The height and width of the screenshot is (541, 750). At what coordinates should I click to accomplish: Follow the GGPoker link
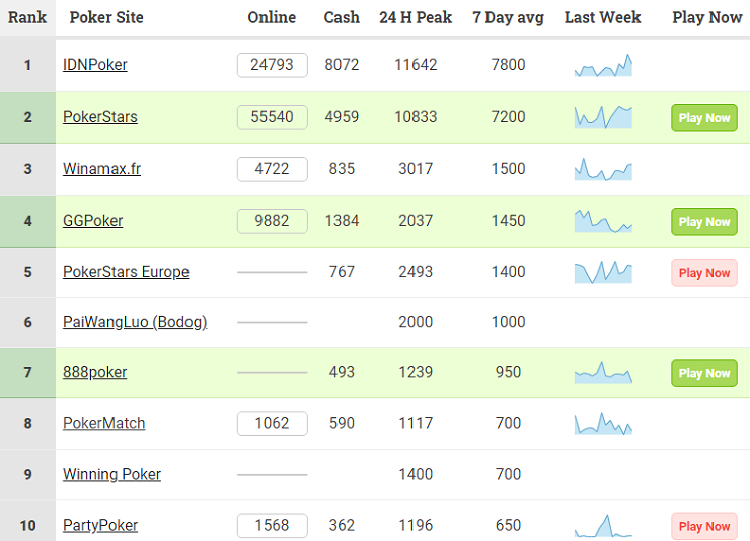tap(93, 221)
